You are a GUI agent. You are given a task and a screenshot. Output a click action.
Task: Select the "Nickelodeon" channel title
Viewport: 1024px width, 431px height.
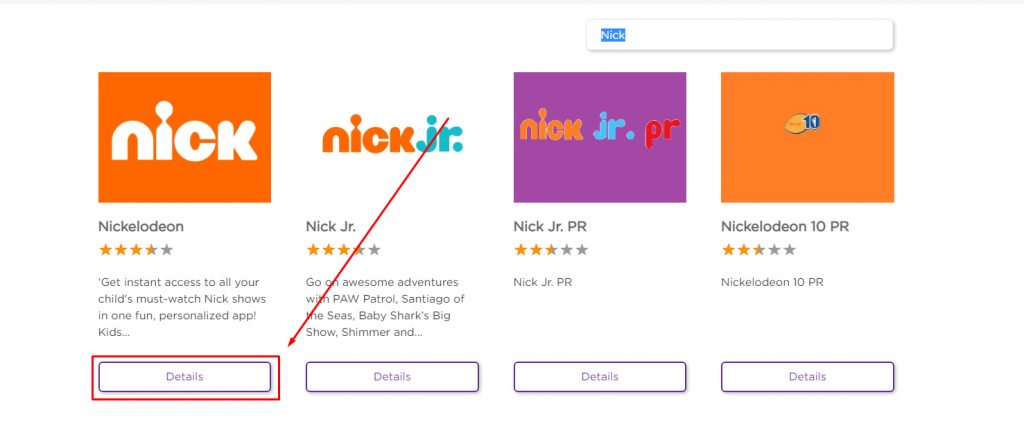coord(141,227)
